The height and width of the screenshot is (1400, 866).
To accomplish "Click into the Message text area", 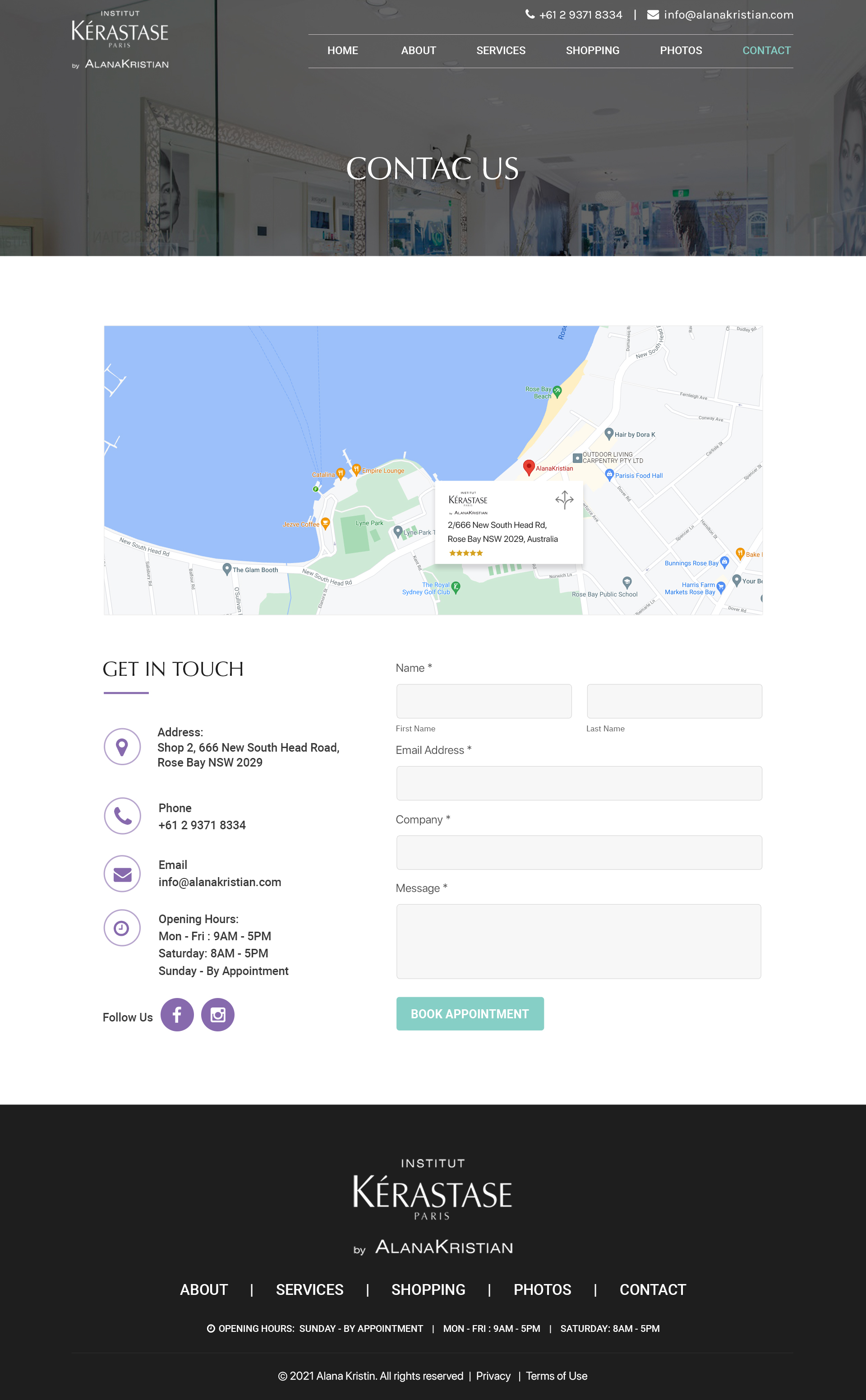I will coord(579,941).
